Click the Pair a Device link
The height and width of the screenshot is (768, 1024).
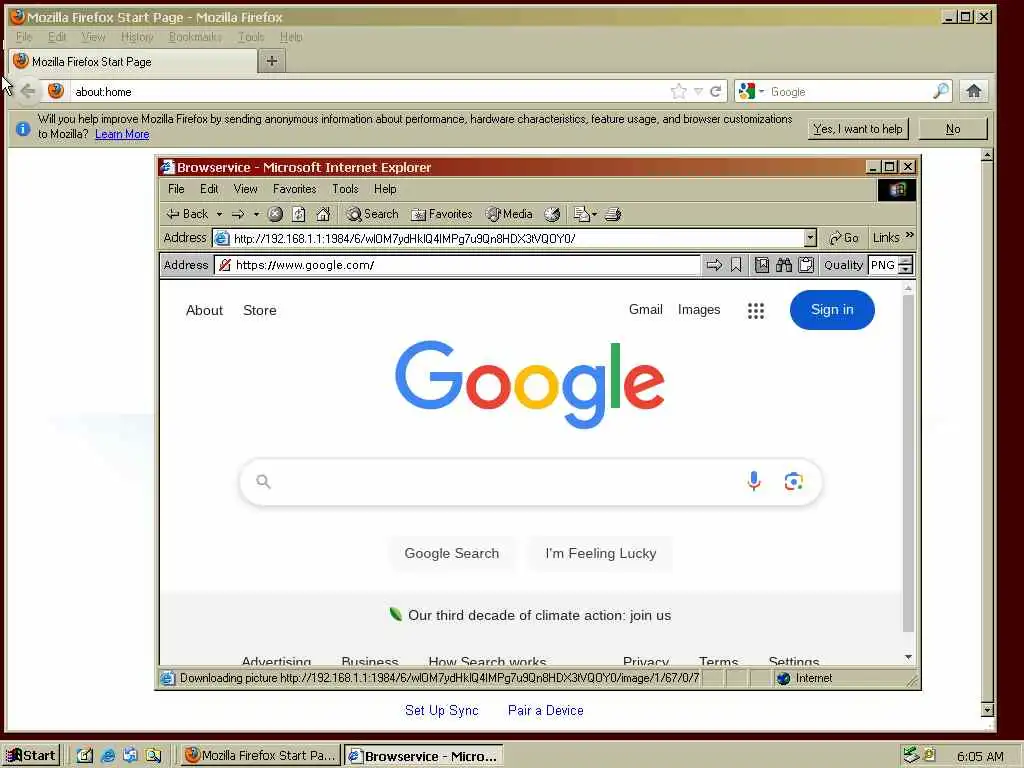(x=546, y=711)
